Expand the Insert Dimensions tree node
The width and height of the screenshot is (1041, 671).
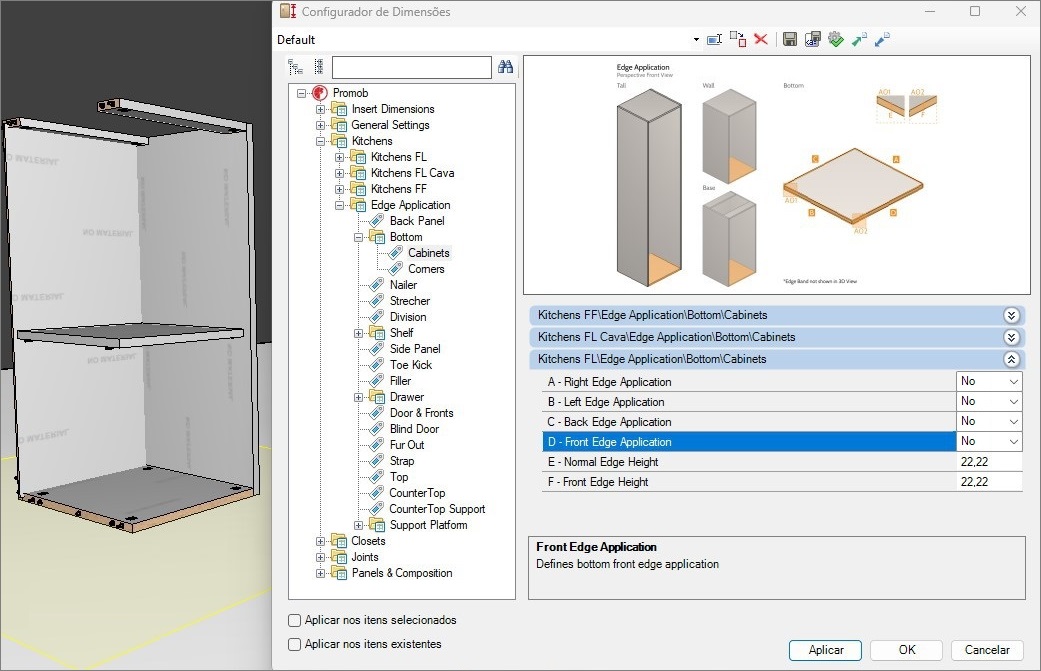tap(320, 109)
